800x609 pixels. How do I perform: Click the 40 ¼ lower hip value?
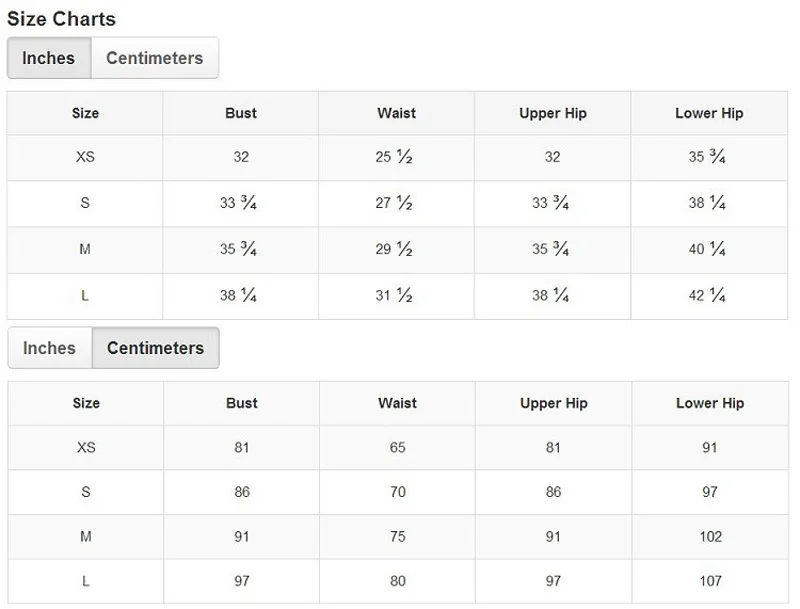(708, 249)
